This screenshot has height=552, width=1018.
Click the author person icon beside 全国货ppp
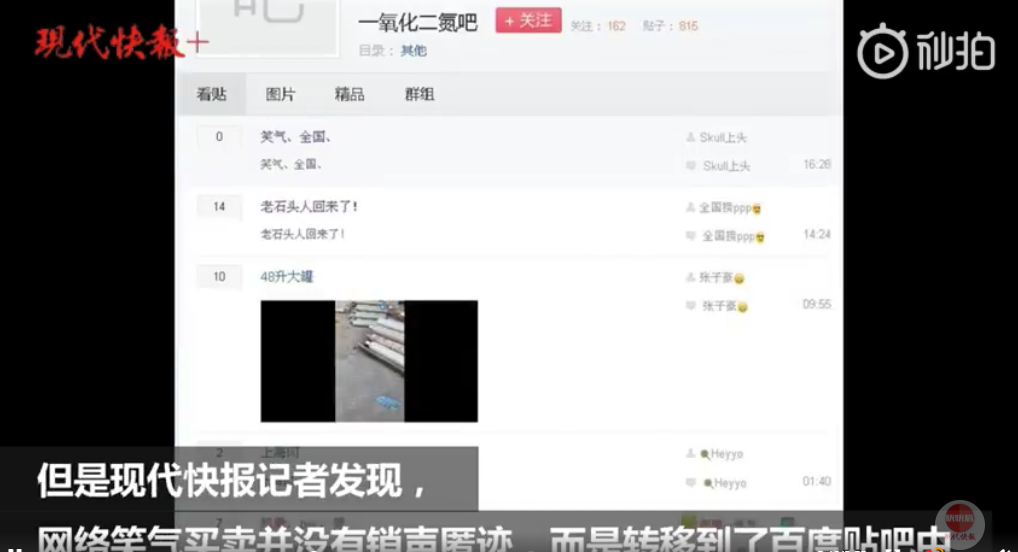coord(690,207)
